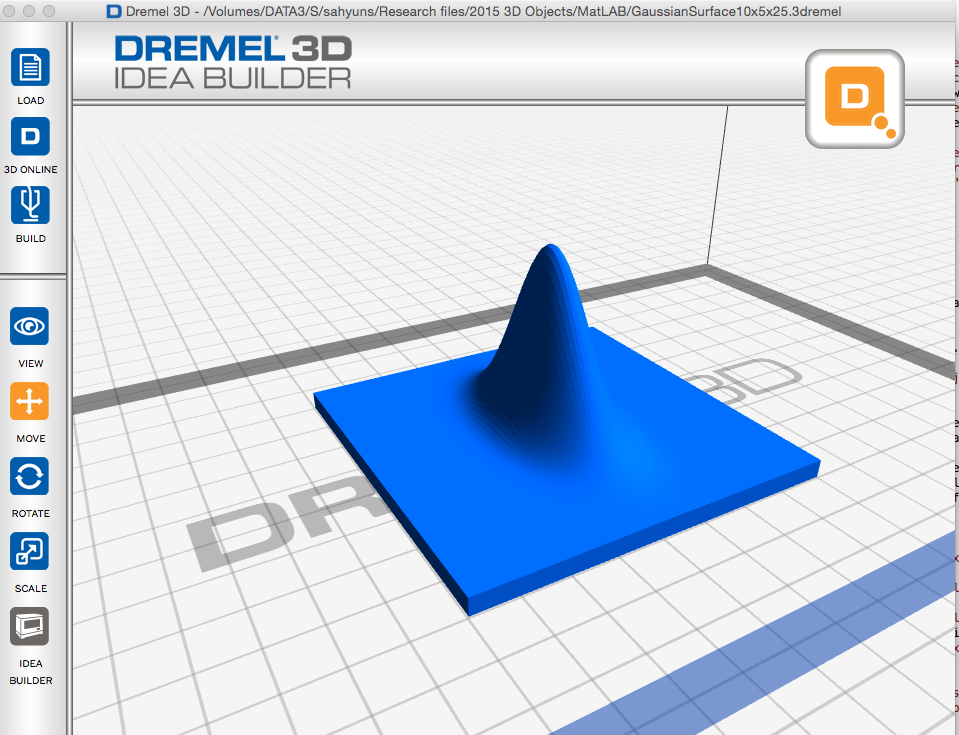
Task: Click the SCALE label text
Action: [31, 588]
